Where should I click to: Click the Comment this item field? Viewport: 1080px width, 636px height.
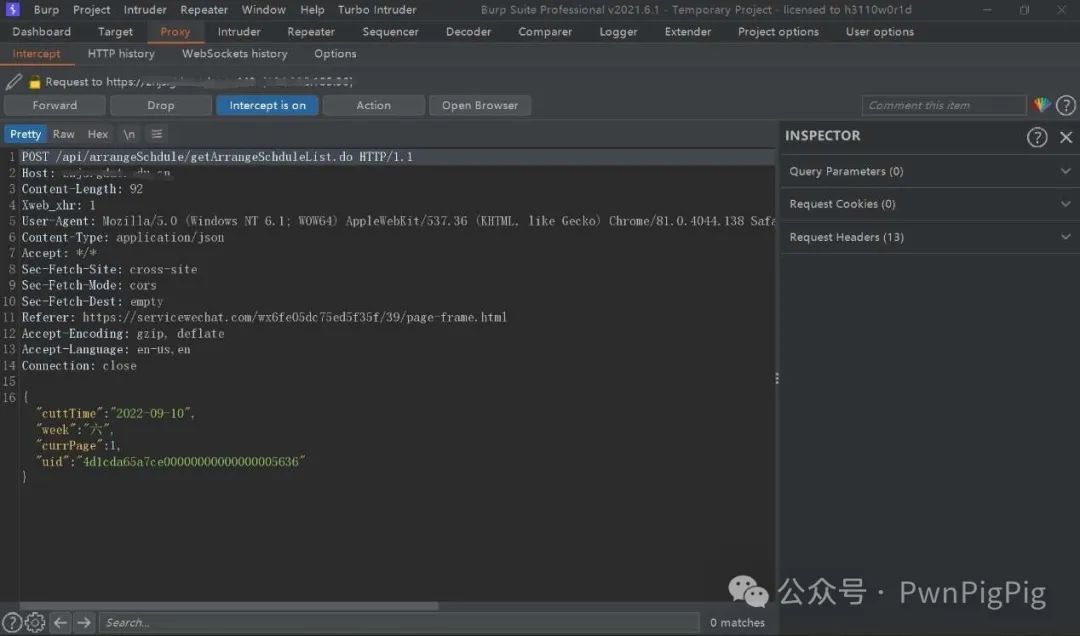pos(944,105)
